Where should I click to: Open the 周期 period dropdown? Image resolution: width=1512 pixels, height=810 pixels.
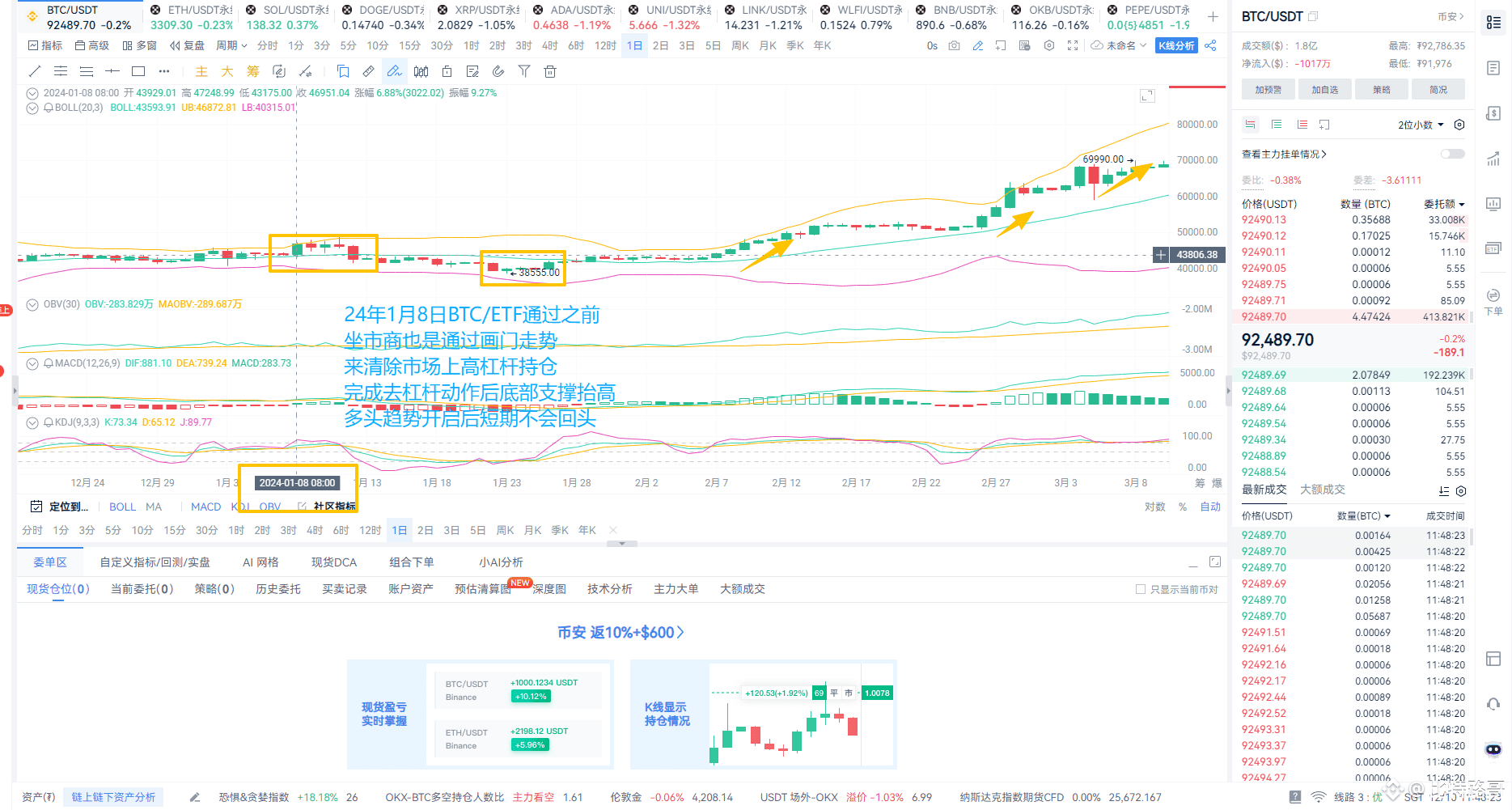point(231,45)
